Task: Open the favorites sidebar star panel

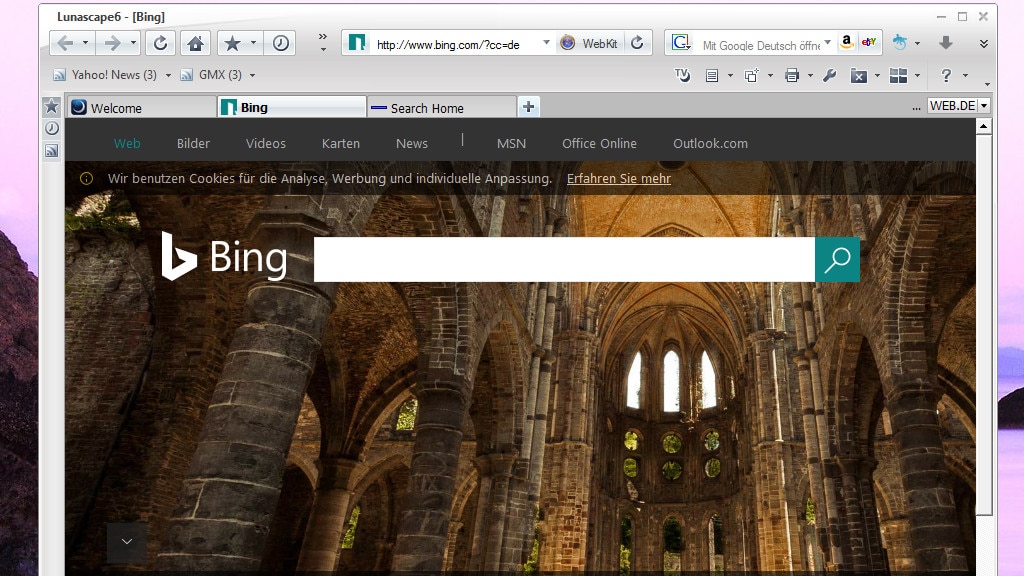Action: tap(52, 106)
